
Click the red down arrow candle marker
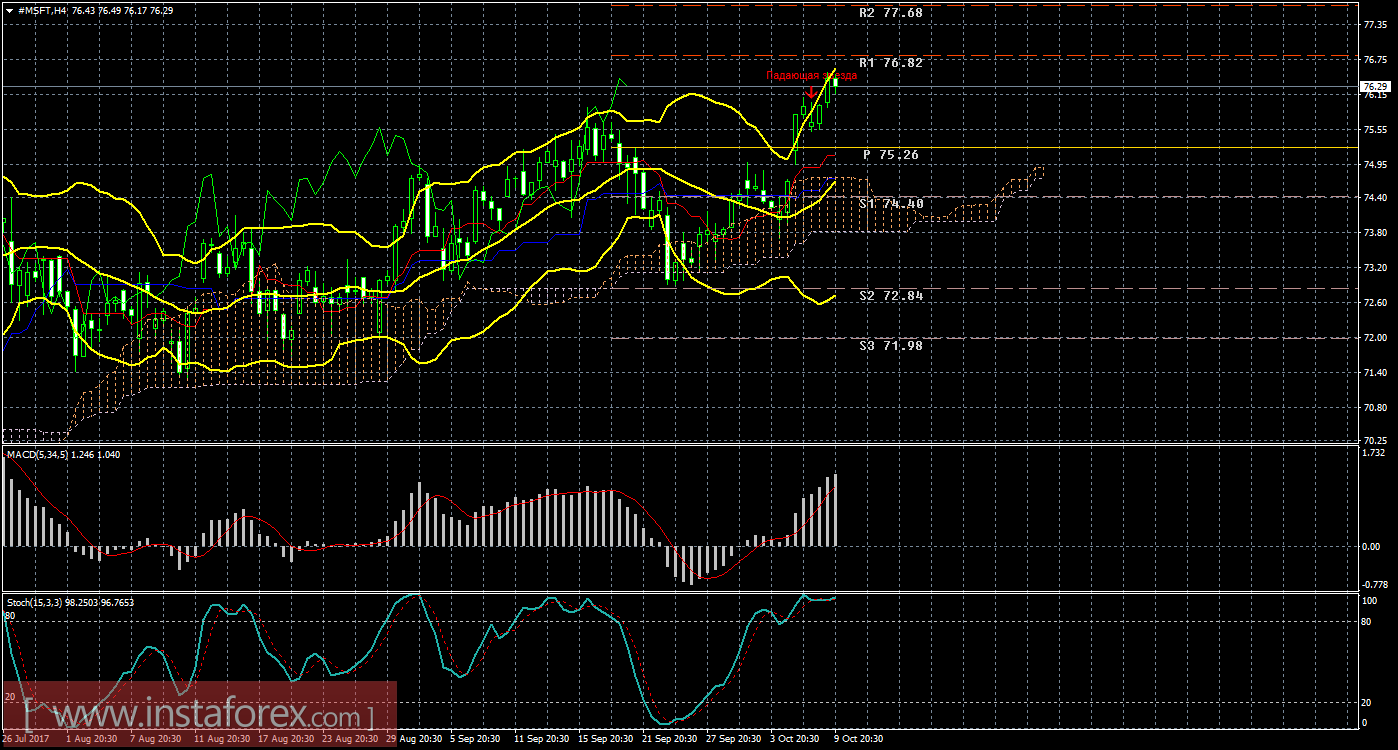pyautogui.click(x=809, y=92)
